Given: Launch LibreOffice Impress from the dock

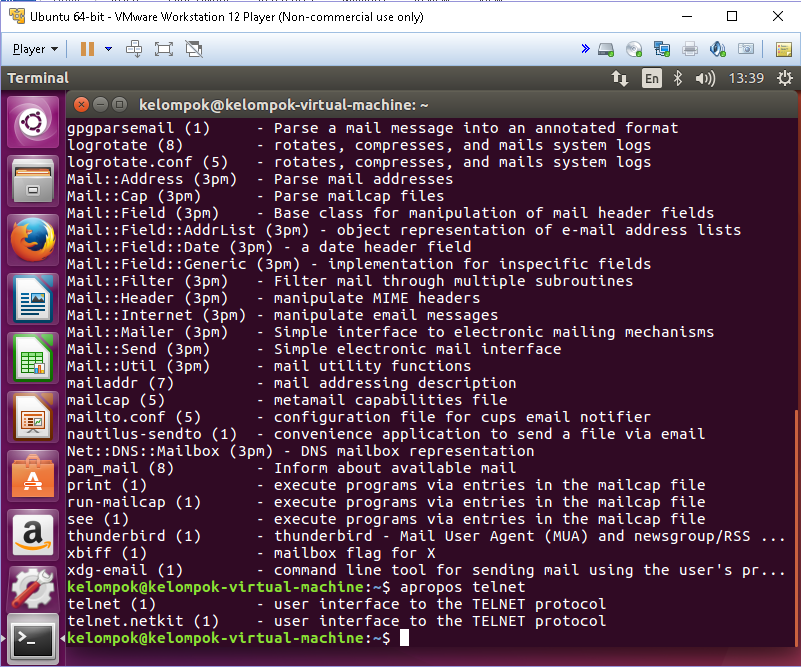Looking at the screenshot, I should [x=33, y=417].
